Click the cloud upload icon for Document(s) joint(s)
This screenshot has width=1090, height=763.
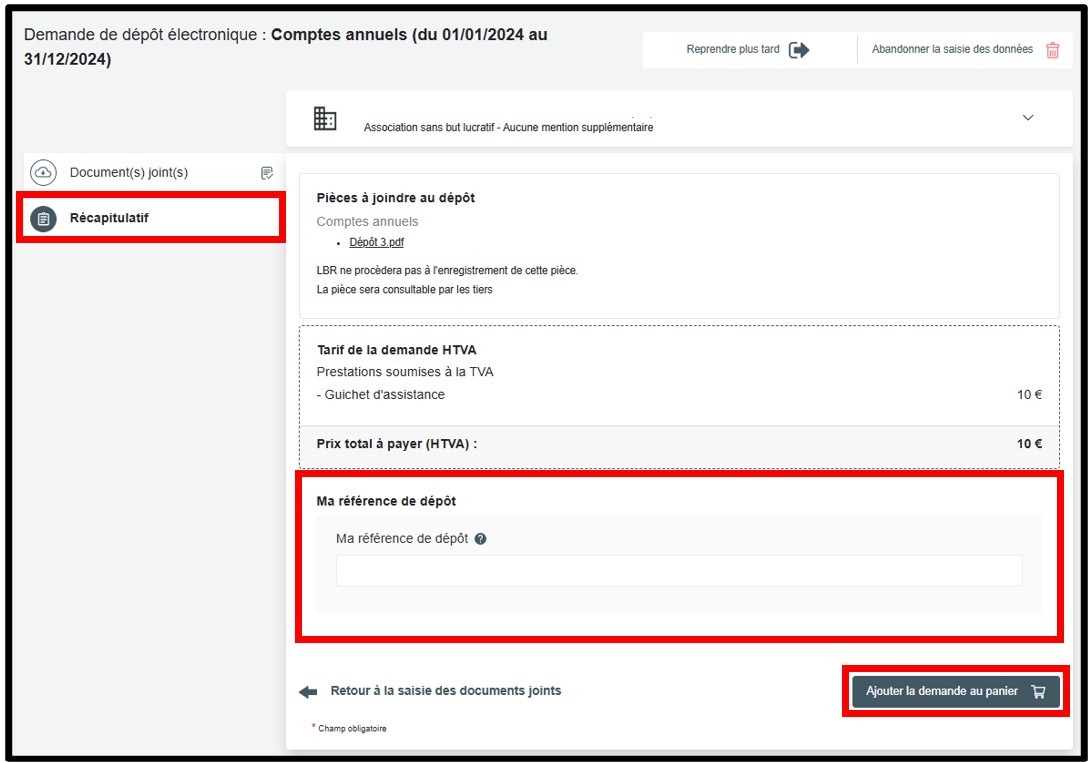click(43, 173)
